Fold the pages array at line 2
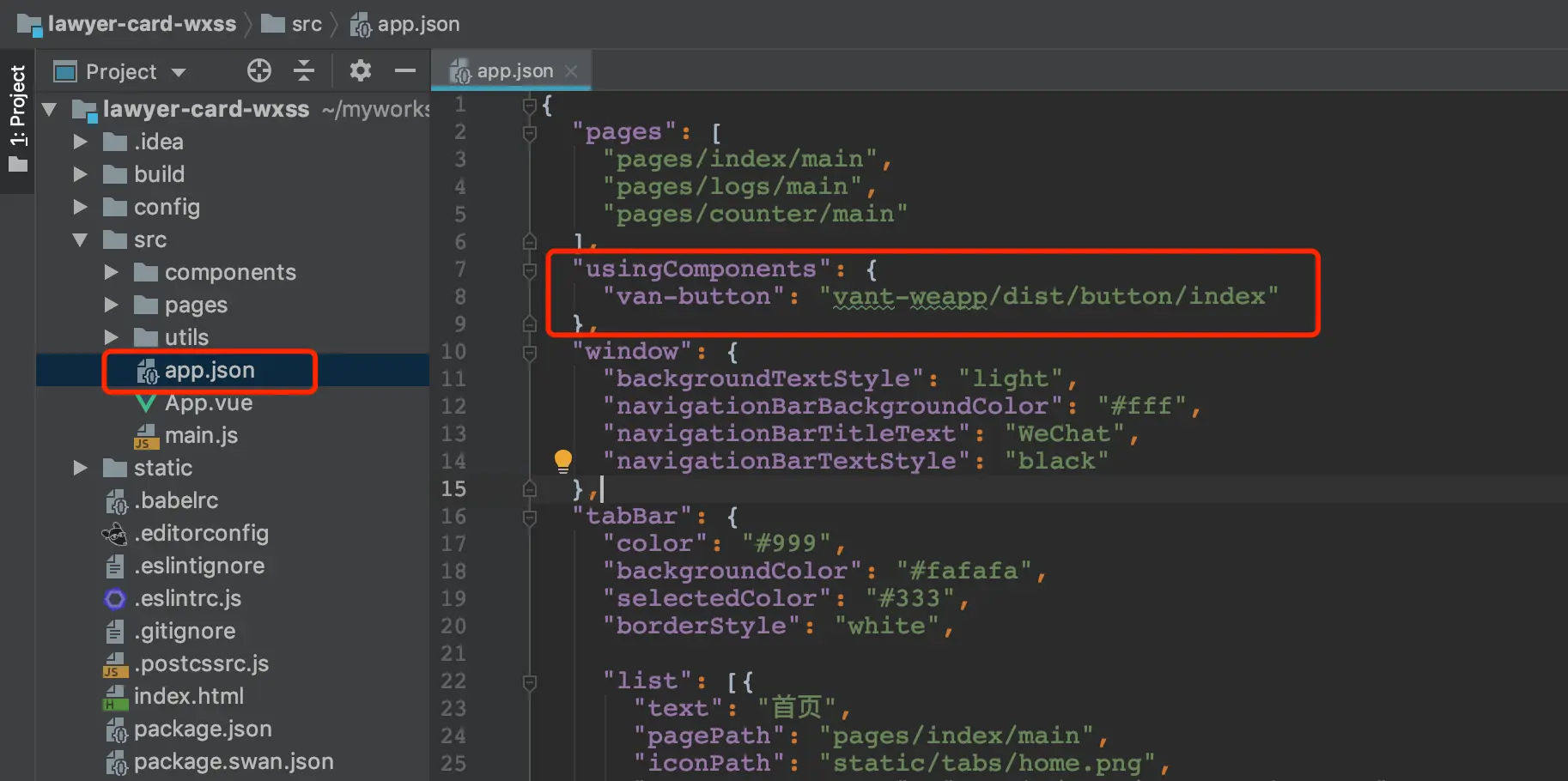Image resolution: width=1568 pixels, height=781 pixels. tap(530, 132)
